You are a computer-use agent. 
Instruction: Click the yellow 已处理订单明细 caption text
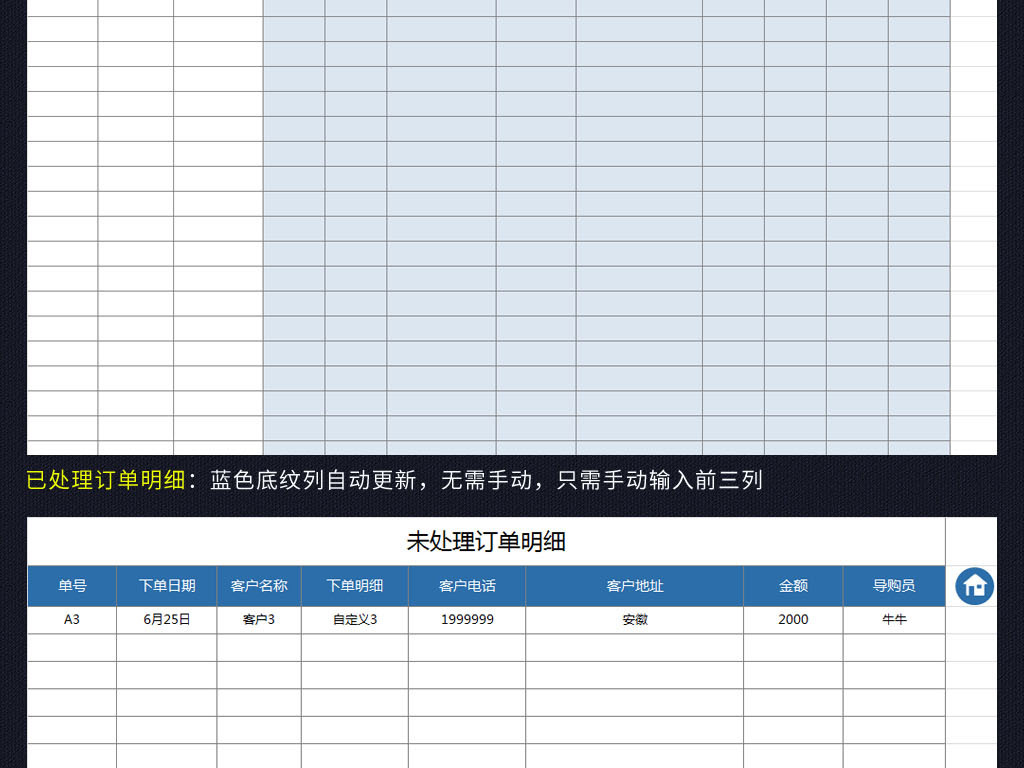106,480
